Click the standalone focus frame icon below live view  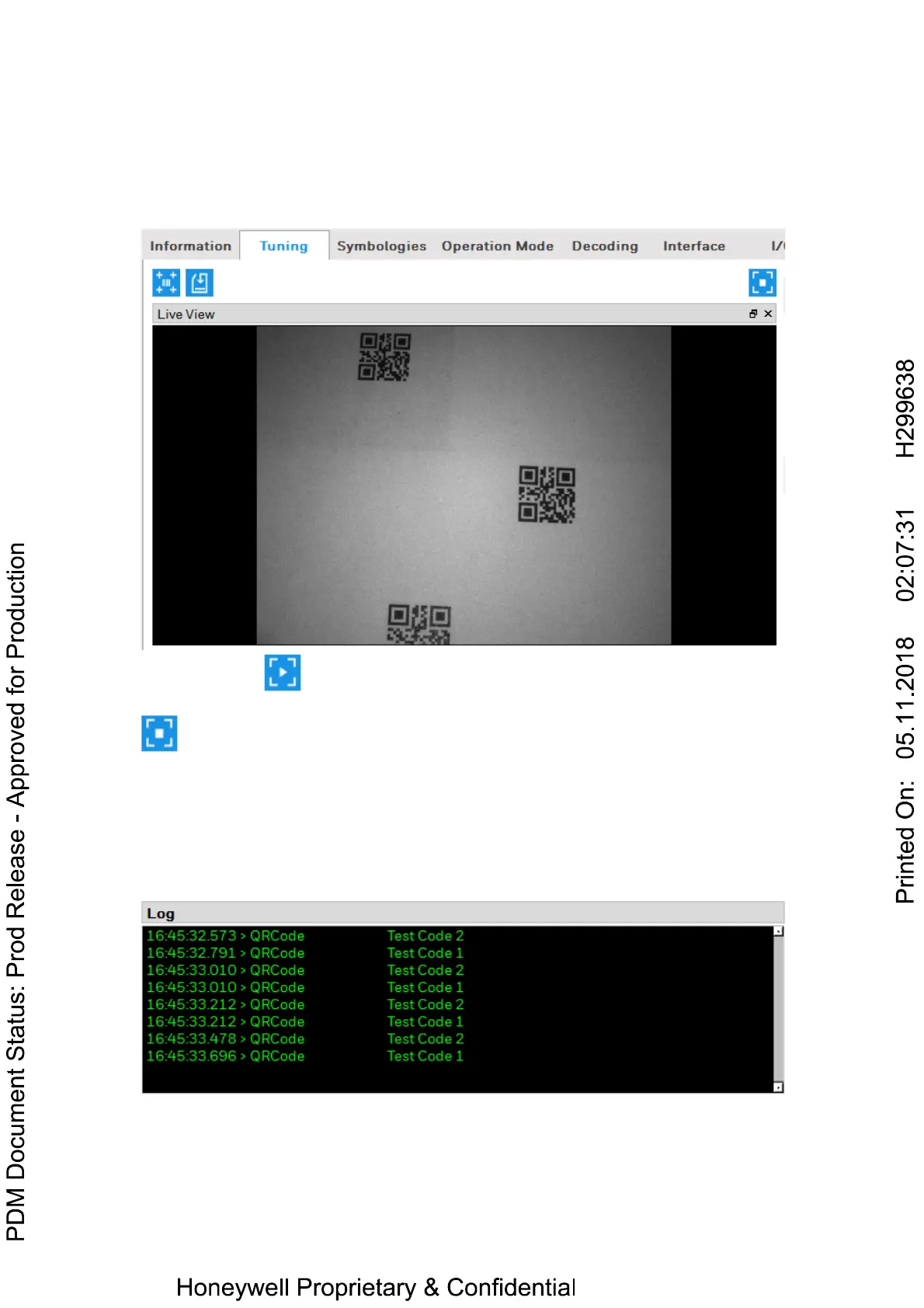coord(159,733)
